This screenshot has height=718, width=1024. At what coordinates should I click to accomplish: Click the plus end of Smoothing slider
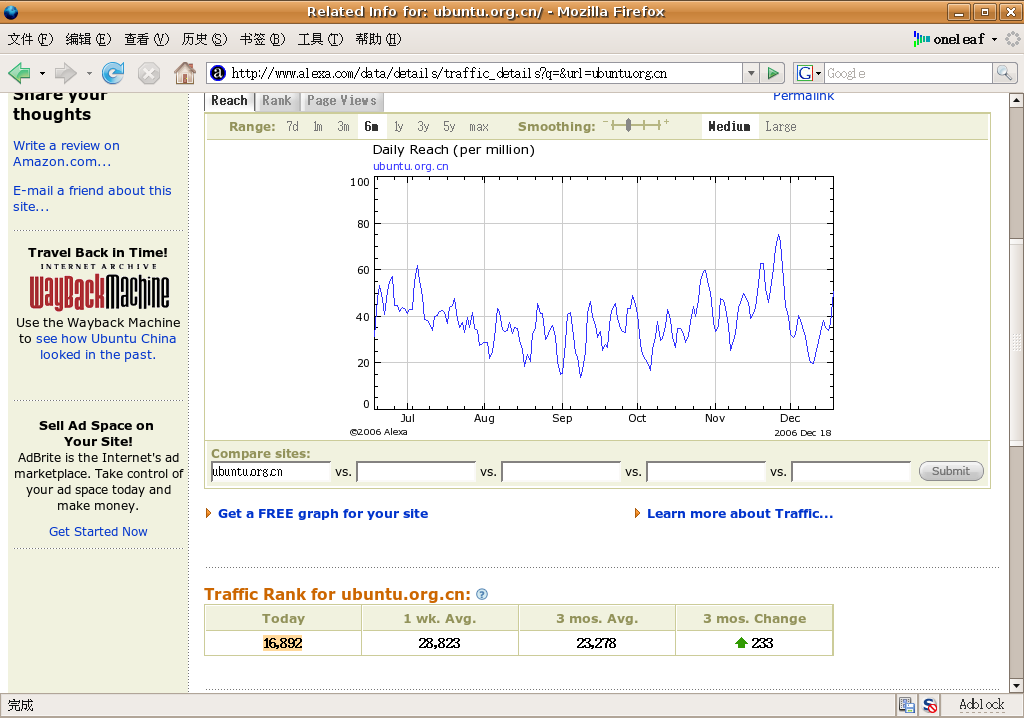pos(666,122)
